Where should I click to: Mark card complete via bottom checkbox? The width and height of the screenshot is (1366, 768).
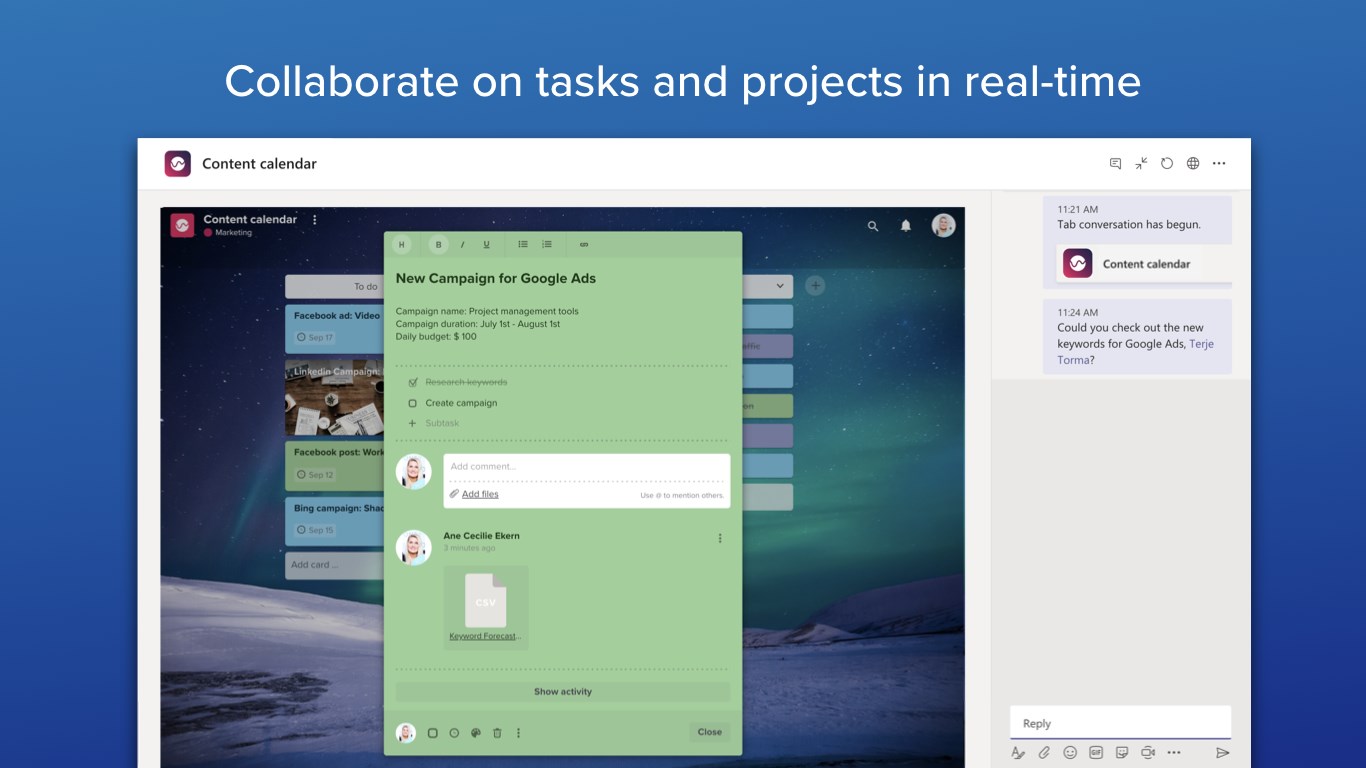433,733
